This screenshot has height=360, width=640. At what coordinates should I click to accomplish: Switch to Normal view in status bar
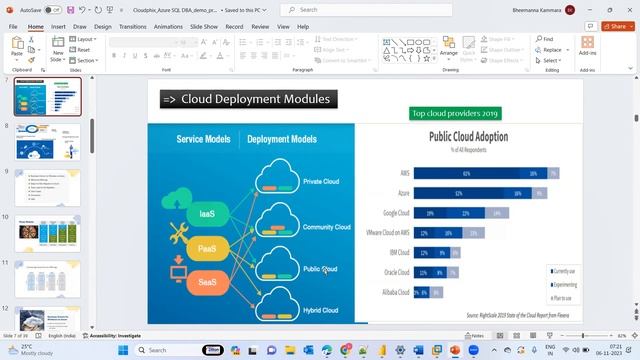click(x=500, y=336)
